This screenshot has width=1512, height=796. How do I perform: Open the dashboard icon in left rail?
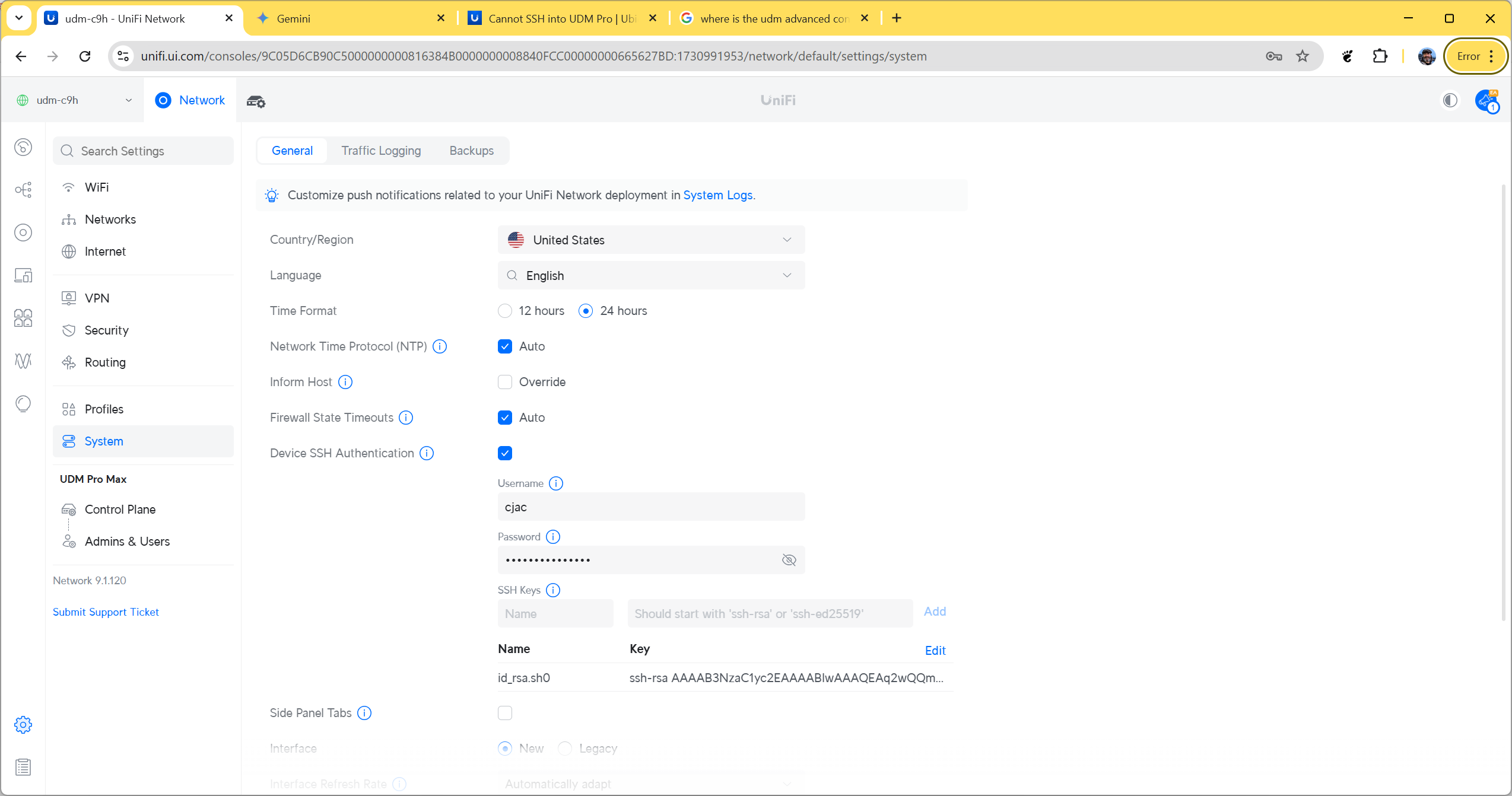tap(23, 147)
